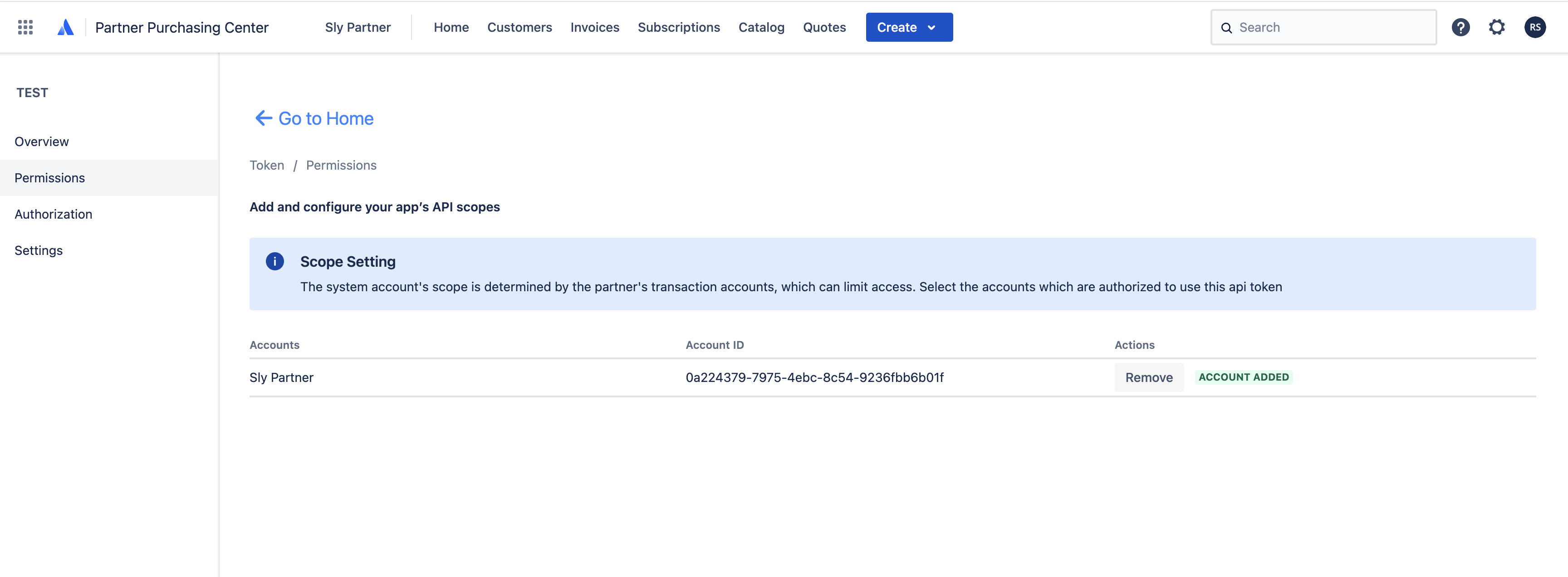Remove the Sly Partner account

[1149, 377]
